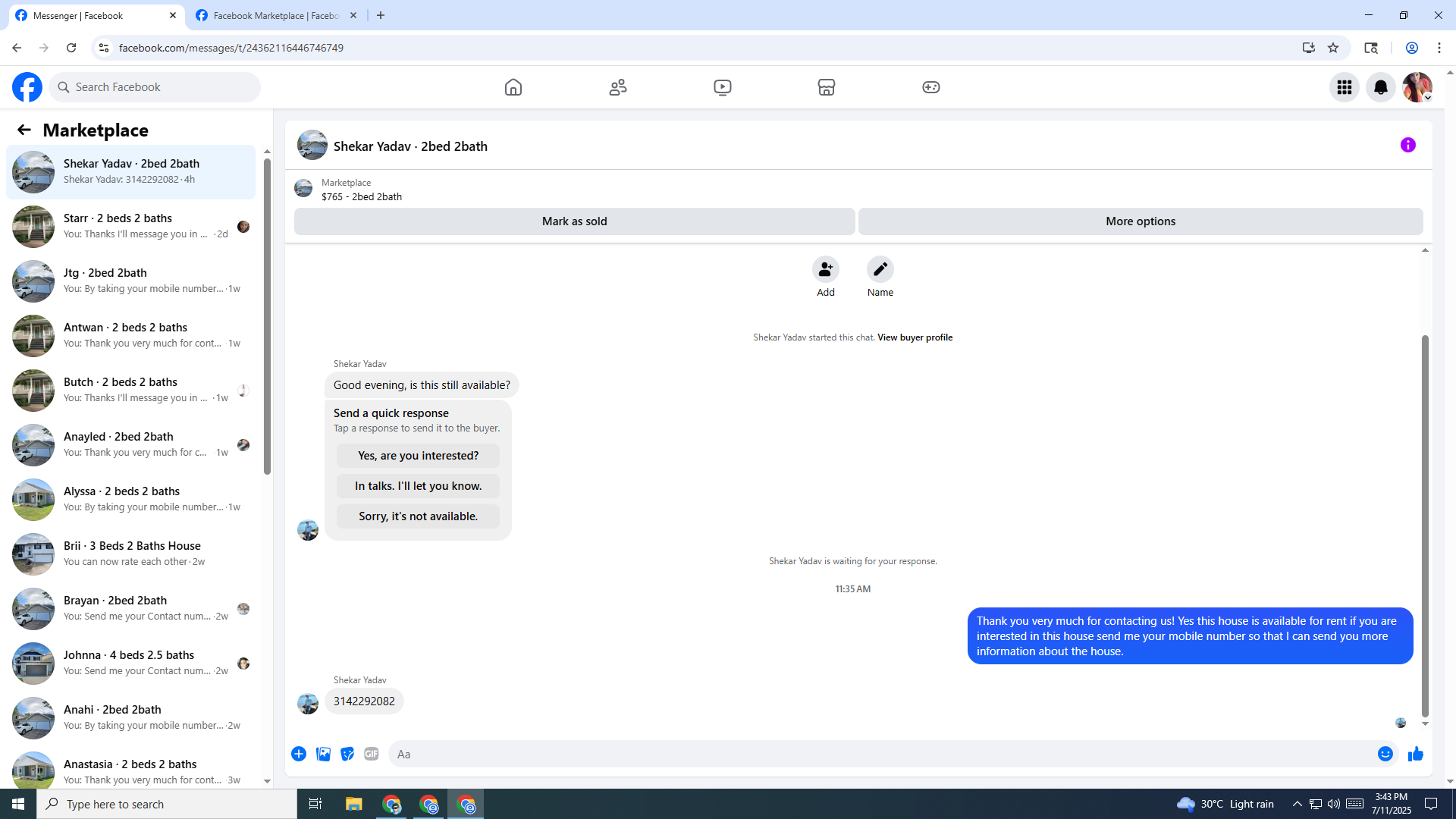
Task: Click the message thread scrollbar
Action: (x=1425, y=526)
